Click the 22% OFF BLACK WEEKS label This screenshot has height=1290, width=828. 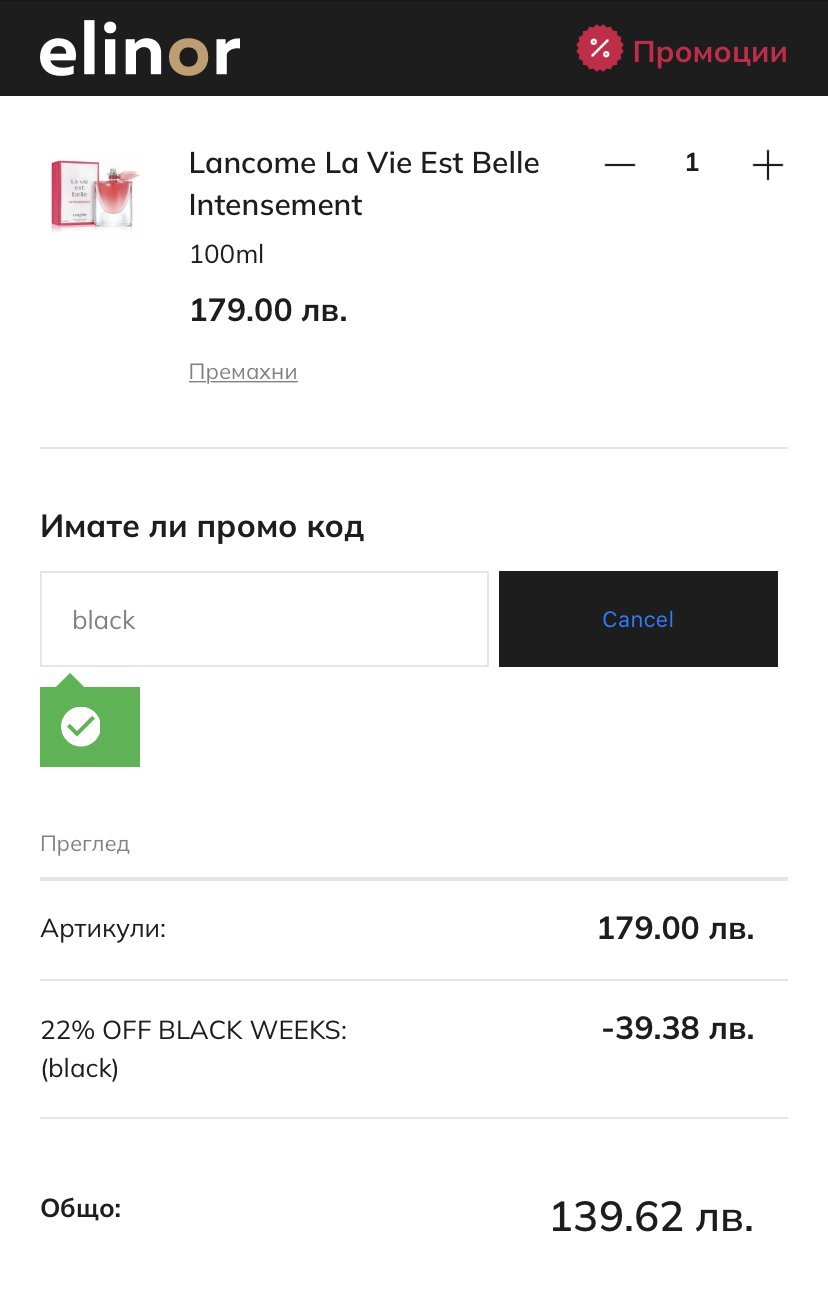pyautogui.click(x=194, y=1030)
